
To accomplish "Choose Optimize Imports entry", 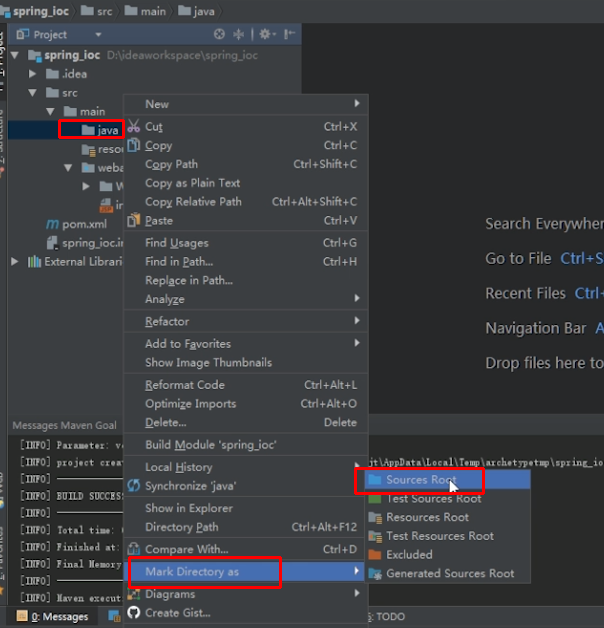I will (191, 404).
